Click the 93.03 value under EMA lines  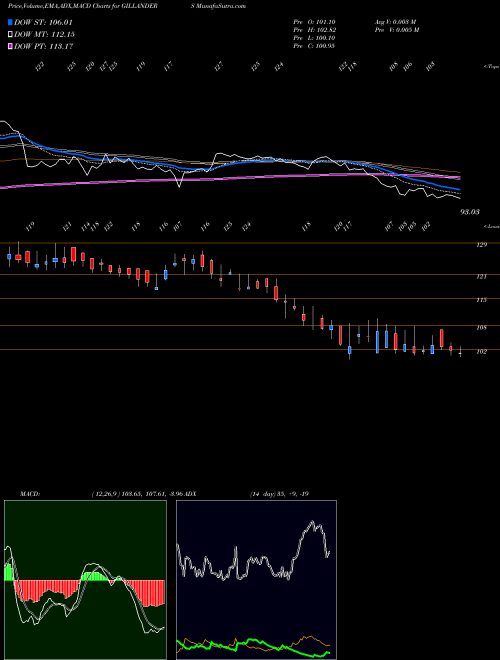470,212
